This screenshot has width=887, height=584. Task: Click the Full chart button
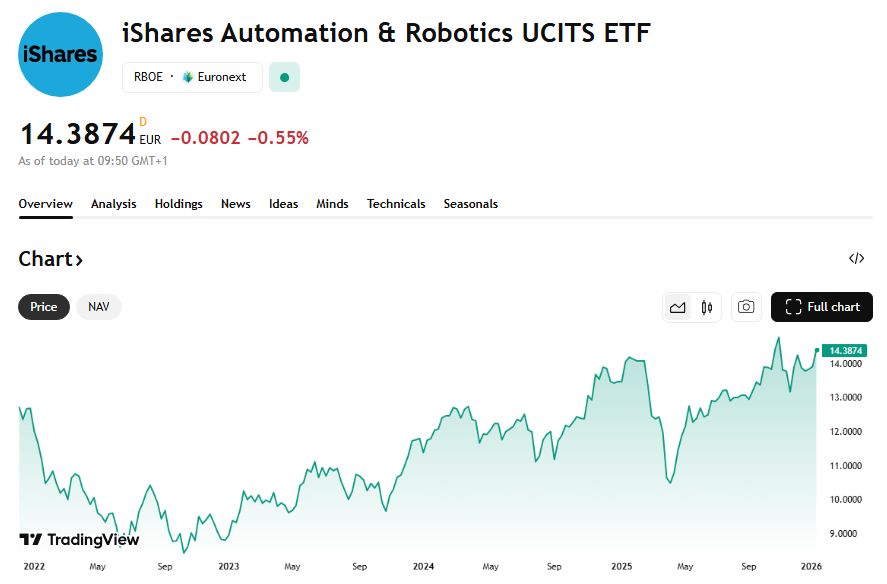[821, 307]
